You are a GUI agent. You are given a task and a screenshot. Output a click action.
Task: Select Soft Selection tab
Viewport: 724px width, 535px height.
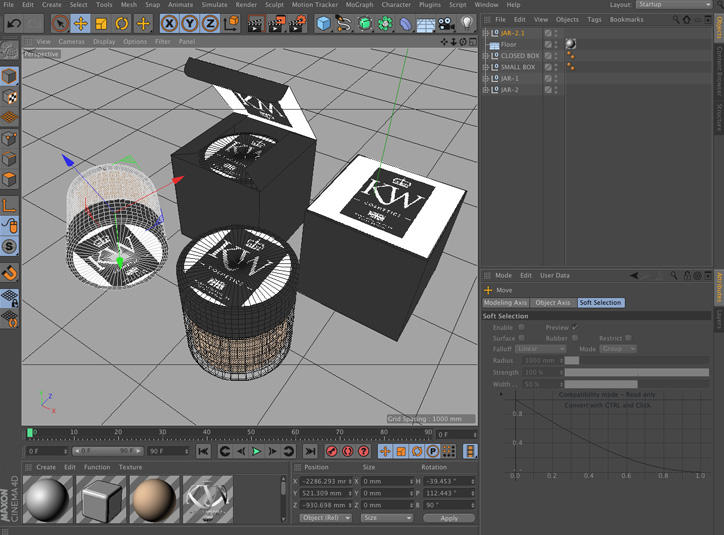[x=600, y=303]
